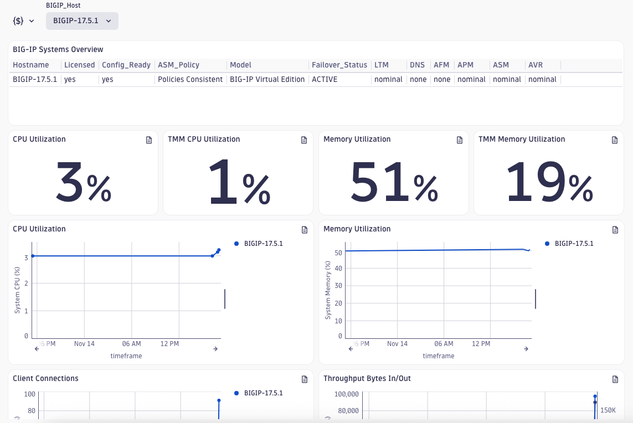Open details icon on Memory Utilization line chart
Viewport: 633px width, 423px height.
(615, 229)
